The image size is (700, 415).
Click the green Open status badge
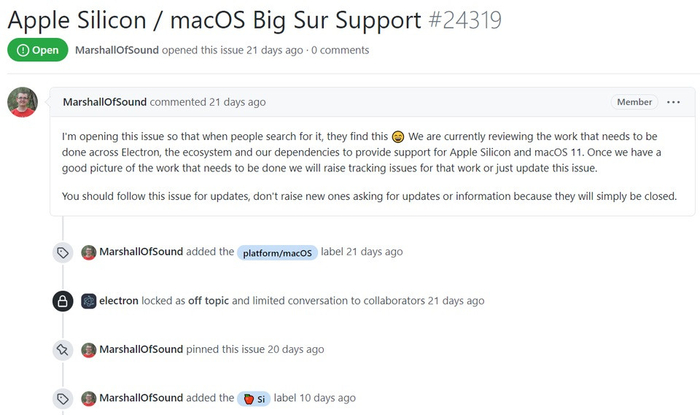37,50
